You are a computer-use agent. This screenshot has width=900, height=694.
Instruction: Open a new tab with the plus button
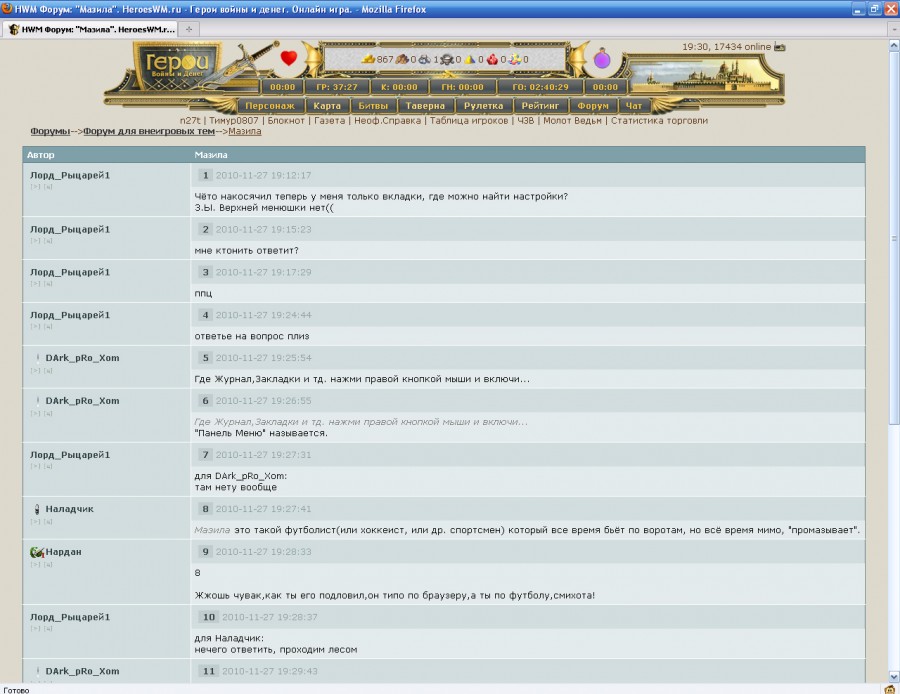point(189,29)
